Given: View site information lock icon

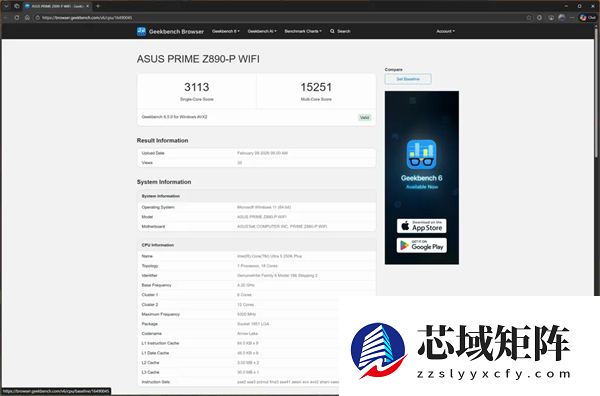Looking at the screenshot, I should pyautogui.click(x=38, y=18).
